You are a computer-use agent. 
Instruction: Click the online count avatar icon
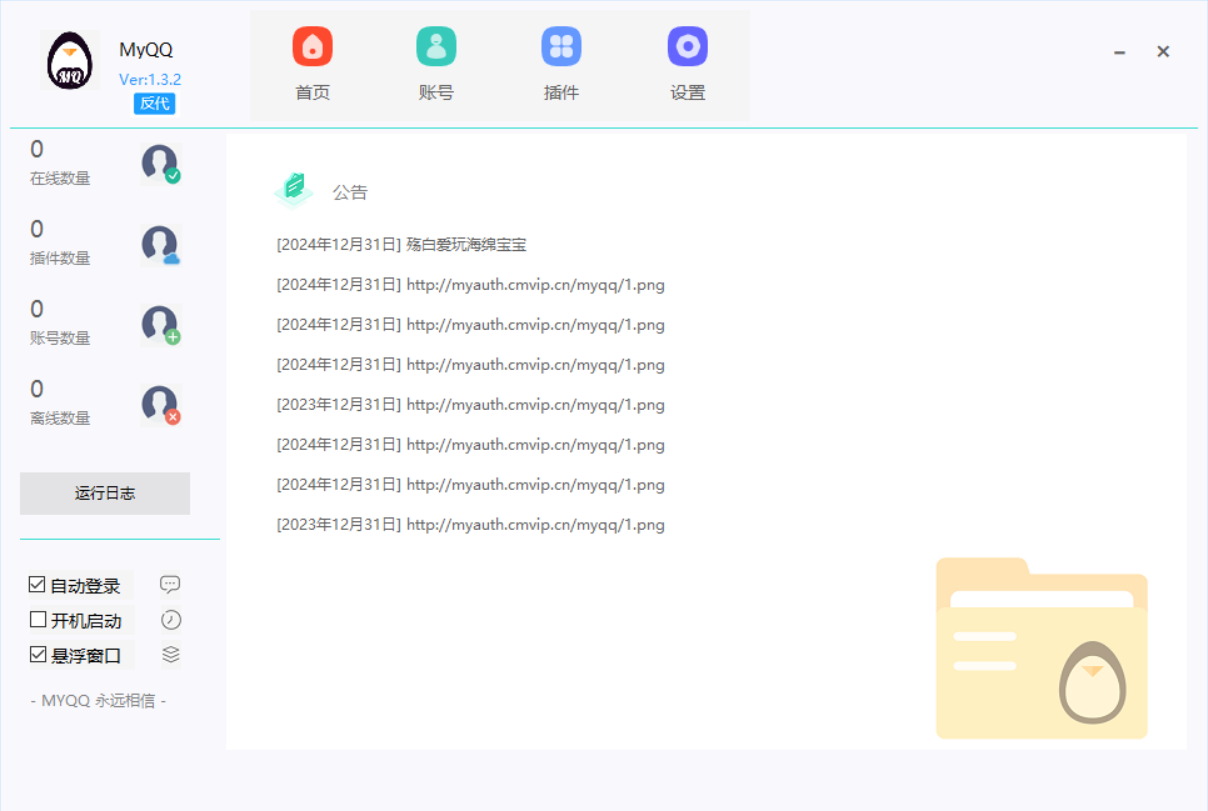pyautogui.click(x=160, y=164)
